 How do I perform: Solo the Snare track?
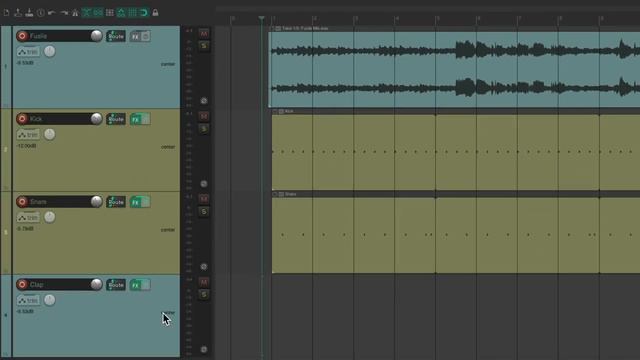[x=204, y=211]
